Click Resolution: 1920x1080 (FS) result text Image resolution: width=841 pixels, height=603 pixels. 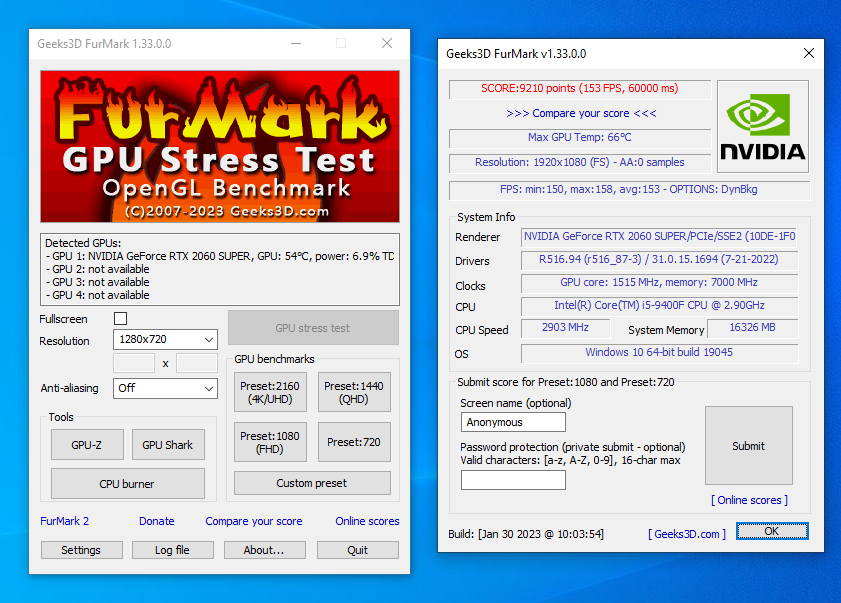pos(580,162)
